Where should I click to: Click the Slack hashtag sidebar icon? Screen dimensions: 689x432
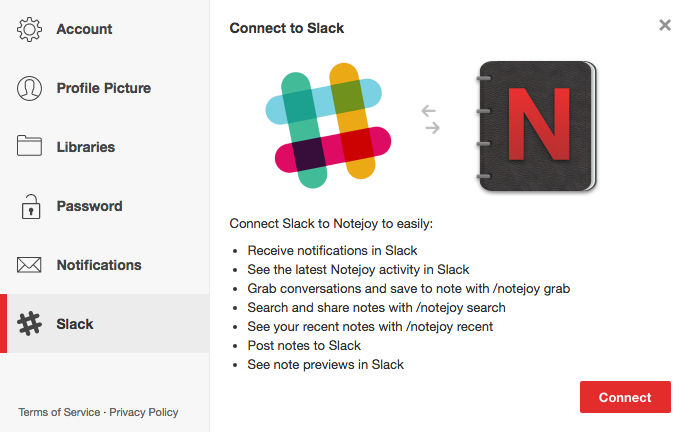point(31,324)
